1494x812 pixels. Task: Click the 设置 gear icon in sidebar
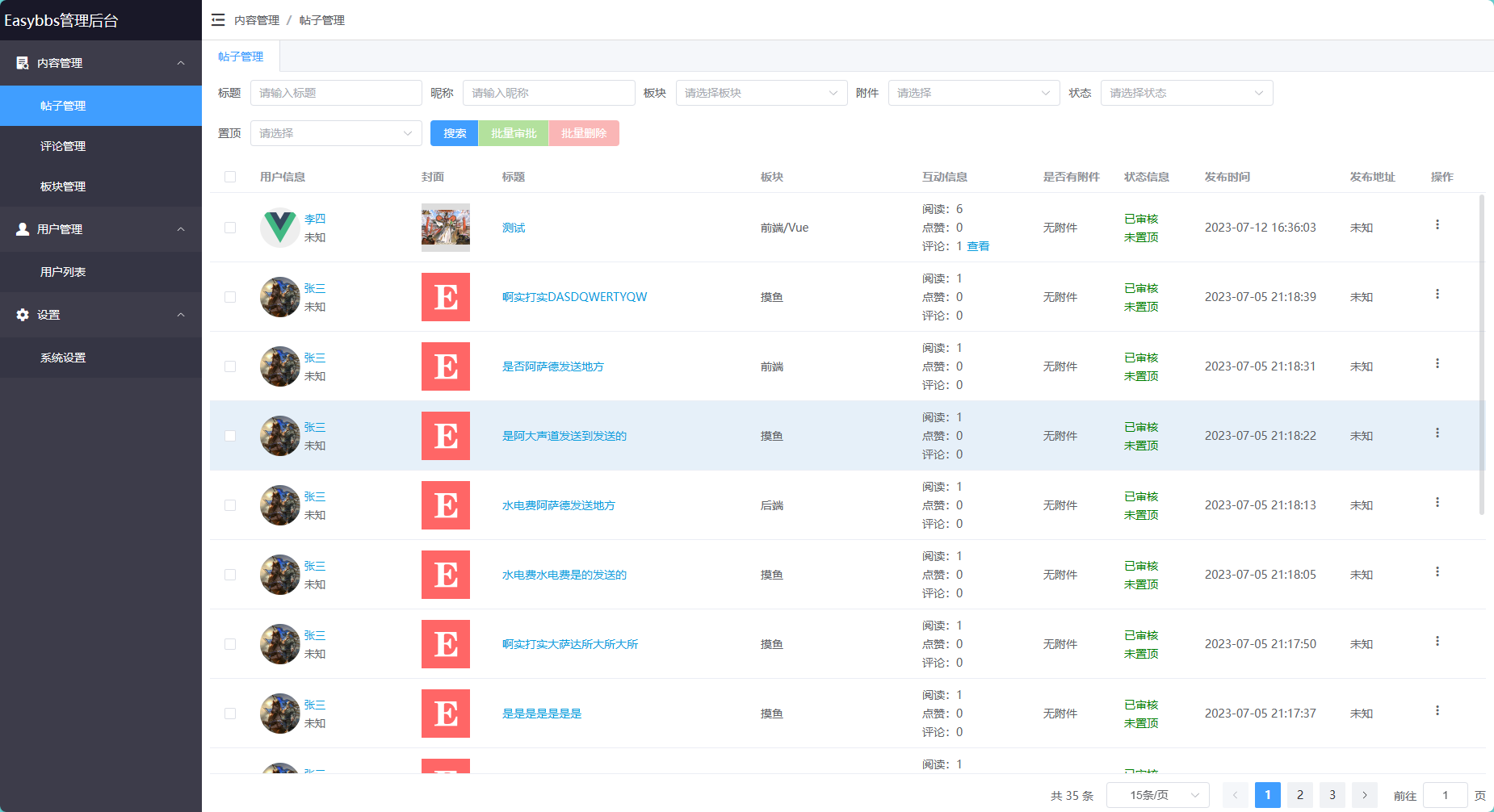click(23, 315)
